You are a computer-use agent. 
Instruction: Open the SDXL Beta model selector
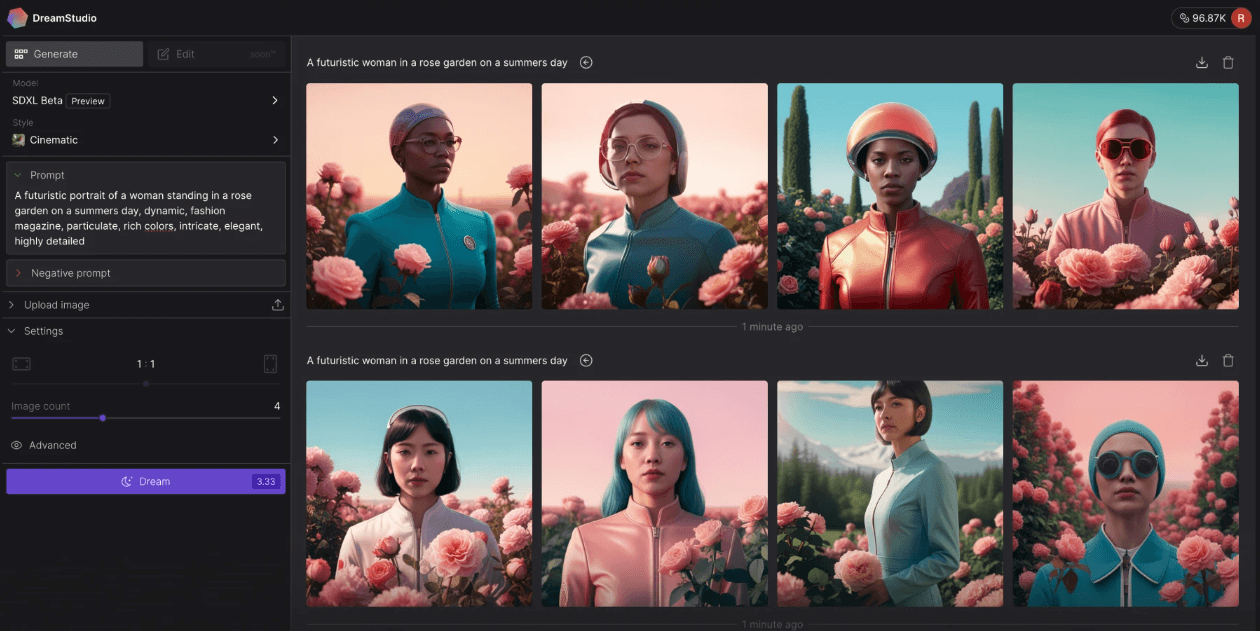click(x=145, y=101)
